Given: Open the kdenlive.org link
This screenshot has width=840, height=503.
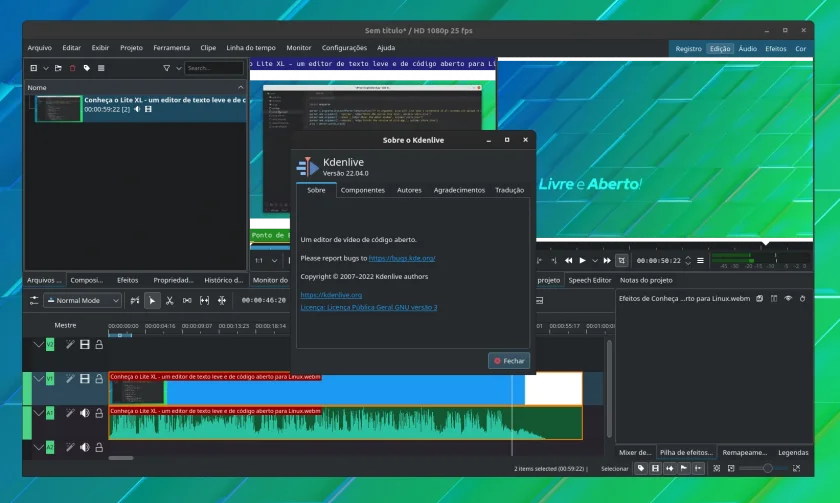Looking at the screenshot, I should 331,295.
